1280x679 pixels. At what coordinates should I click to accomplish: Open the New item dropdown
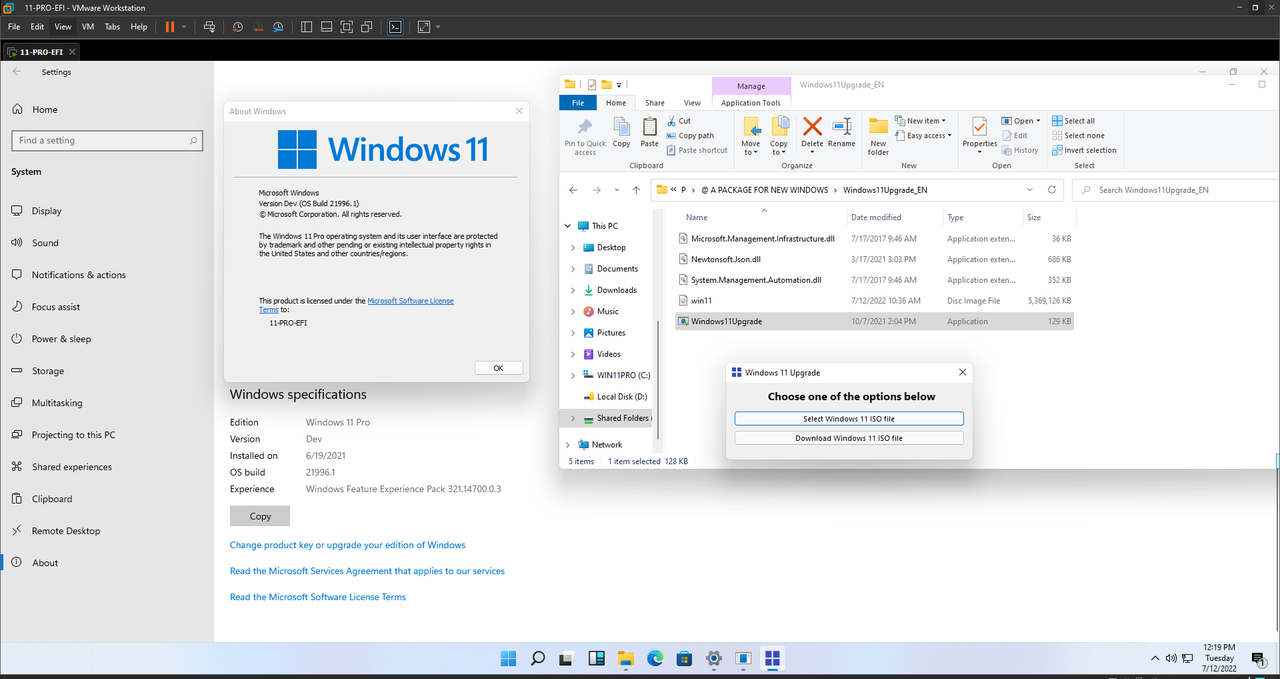pos(920,121)
